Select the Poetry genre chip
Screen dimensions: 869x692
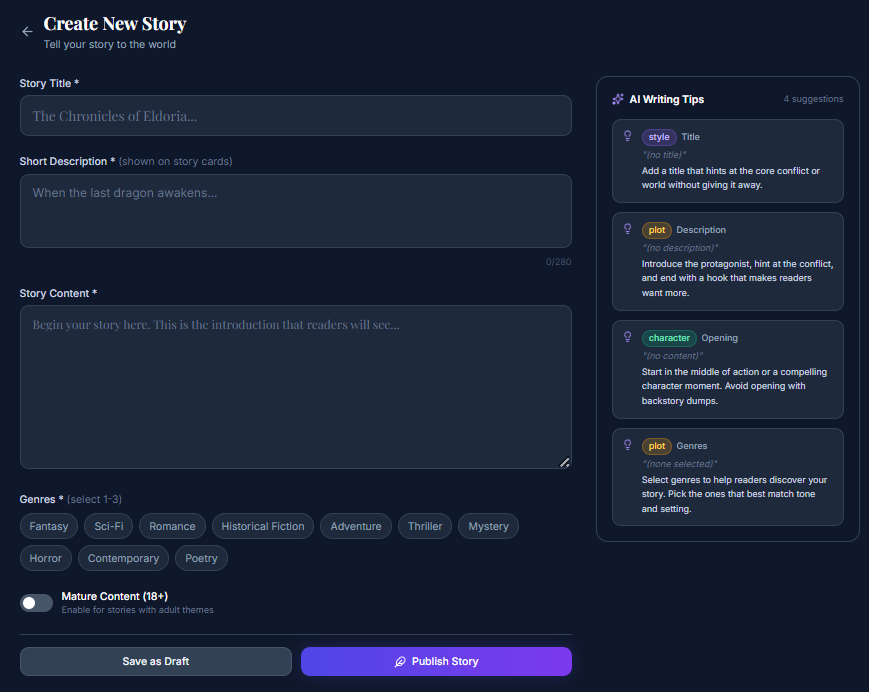[201, 558]
